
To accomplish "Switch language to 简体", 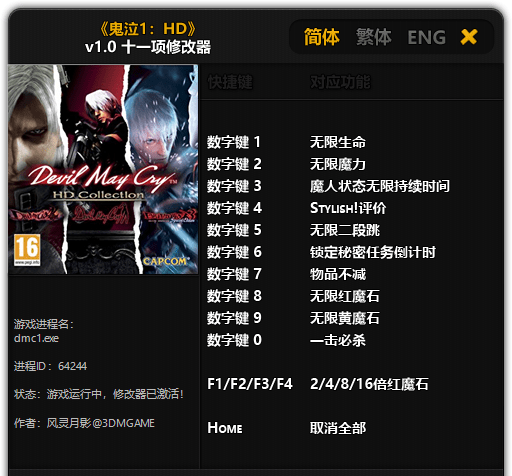I will (321, 37).
